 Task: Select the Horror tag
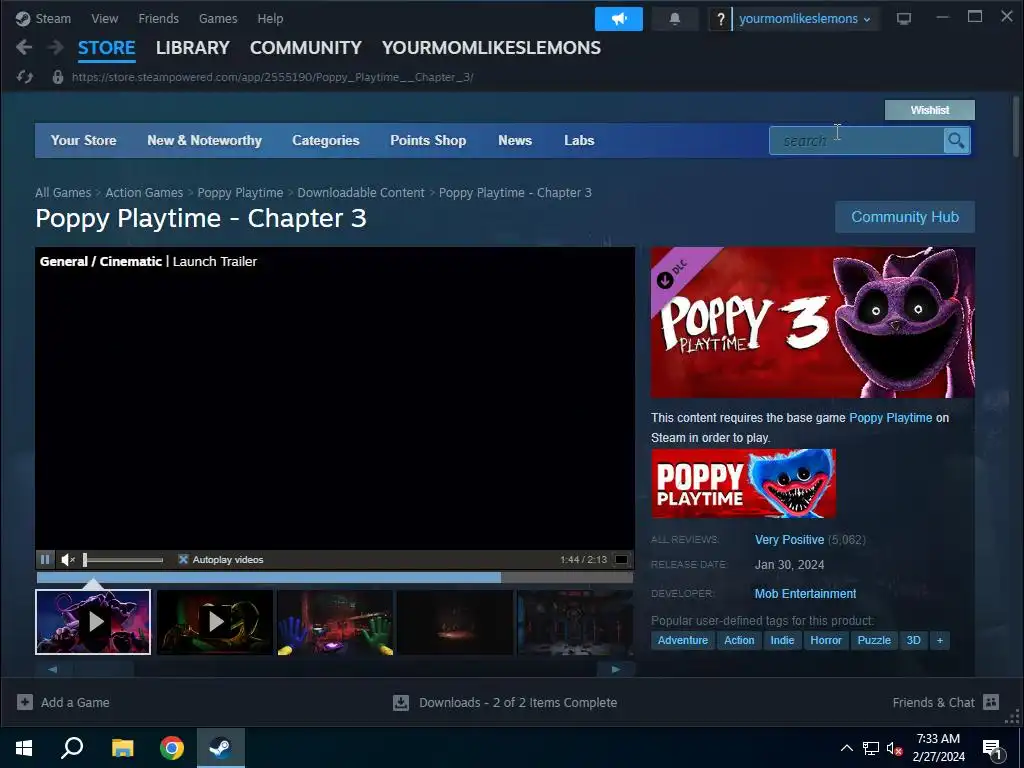pyautogui.click(x=825, y=640)
